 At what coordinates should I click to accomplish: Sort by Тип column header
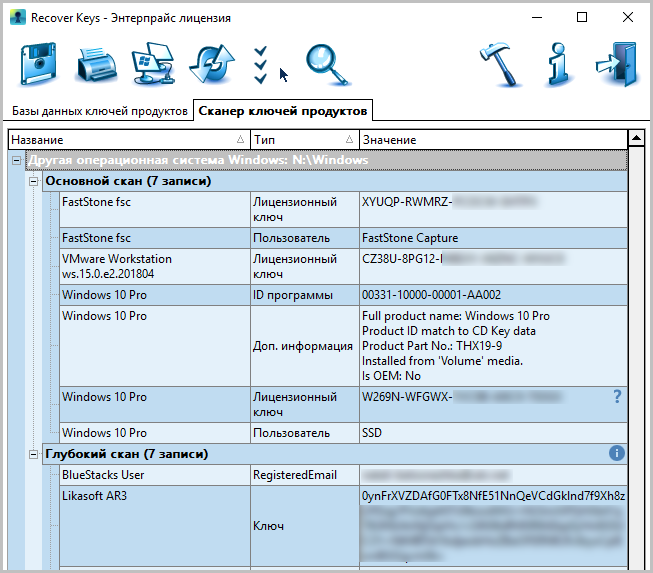[305, 140]
